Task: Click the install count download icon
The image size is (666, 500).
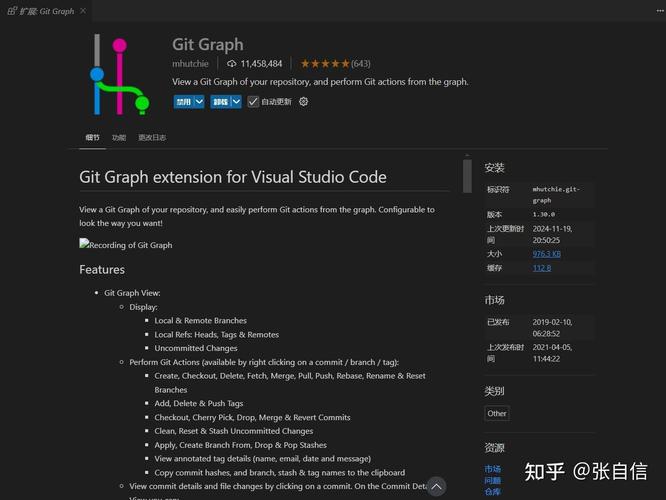Action: [x=231, y=64]
